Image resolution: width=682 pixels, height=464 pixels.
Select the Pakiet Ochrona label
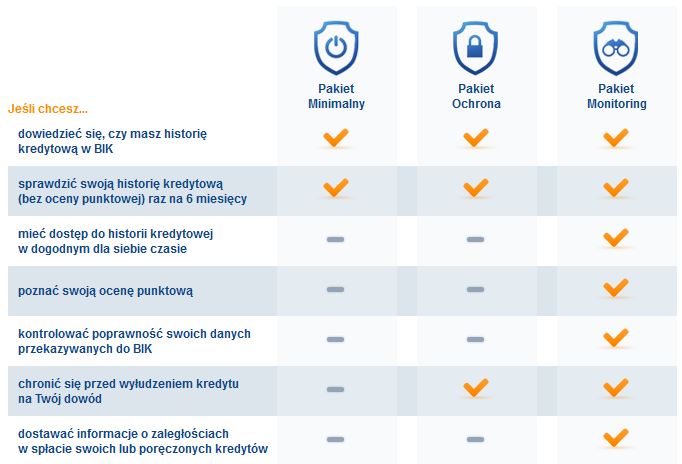tap(476, 96)
